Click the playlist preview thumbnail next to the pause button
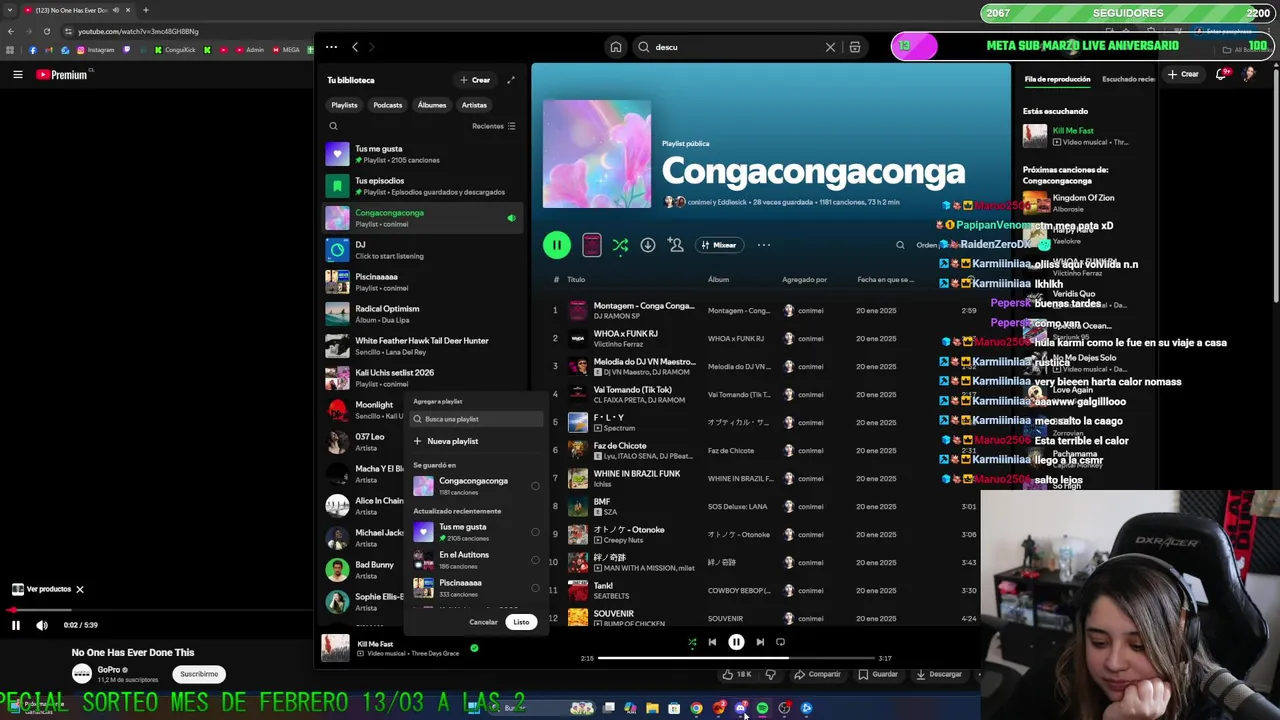The image size is (1280, 720). [x=591, y=245]
